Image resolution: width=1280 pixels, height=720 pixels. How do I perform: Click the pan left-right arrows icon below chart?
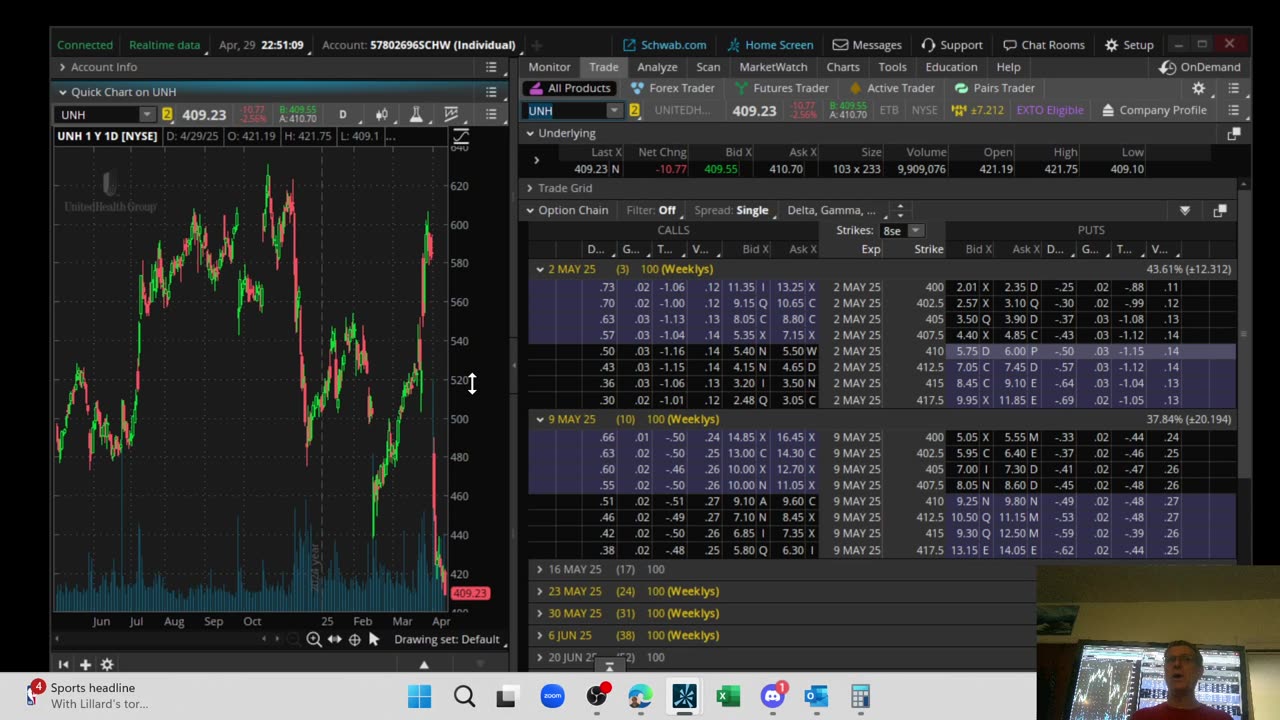tap(334, 639)
